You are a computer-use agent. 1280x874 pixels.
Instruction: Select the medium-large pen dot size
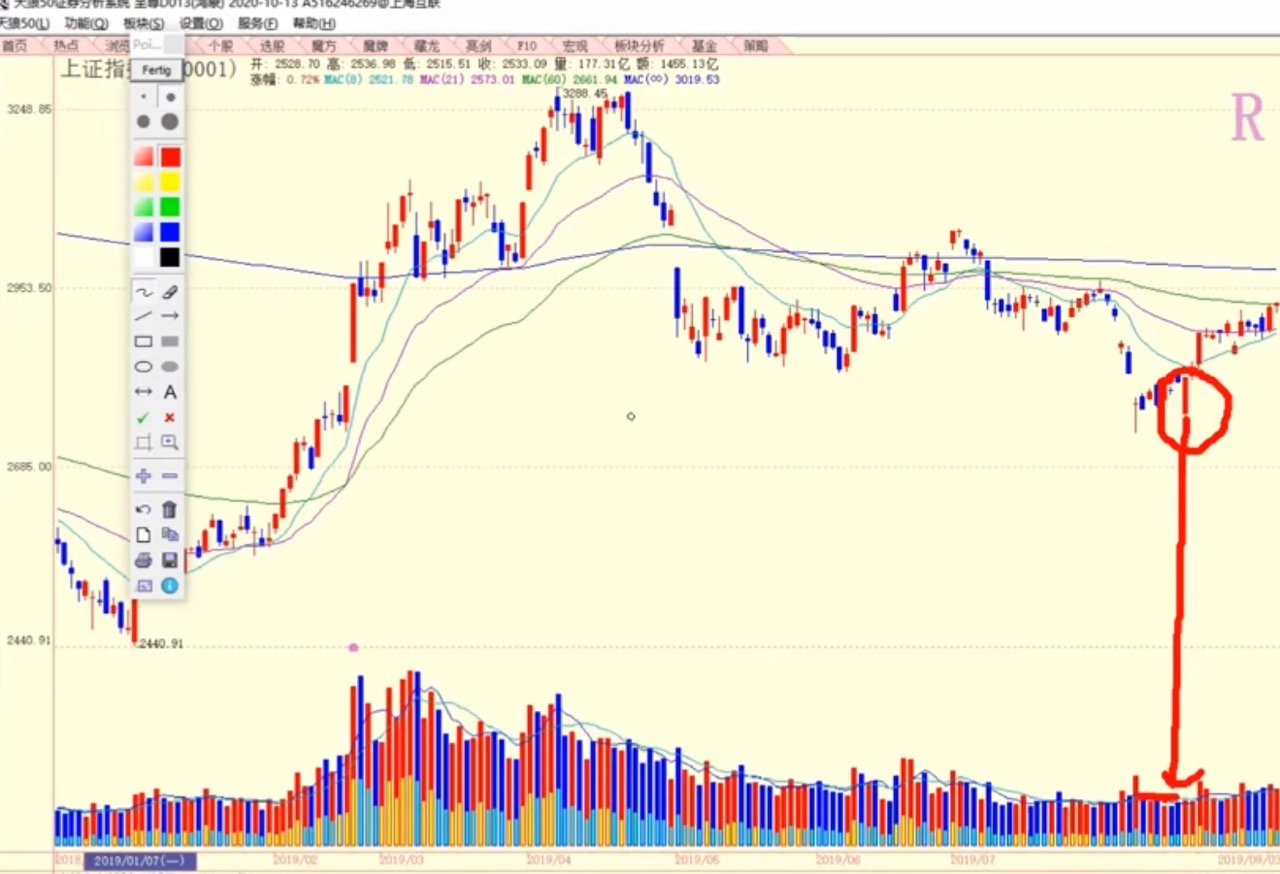144,121
